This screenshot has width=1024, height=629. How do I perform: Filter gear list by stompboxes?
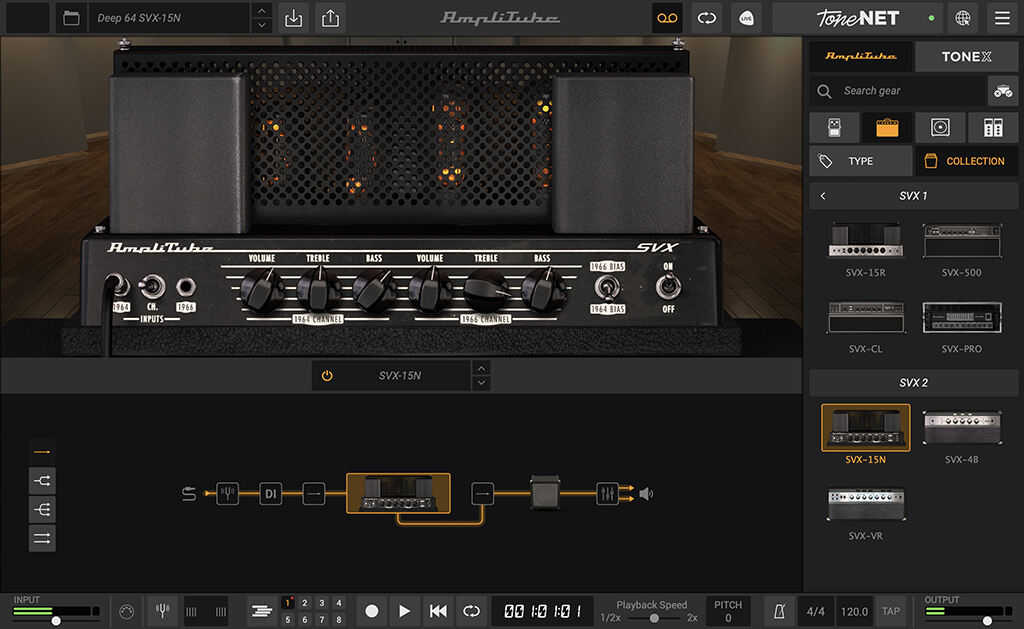pos(834,127)
